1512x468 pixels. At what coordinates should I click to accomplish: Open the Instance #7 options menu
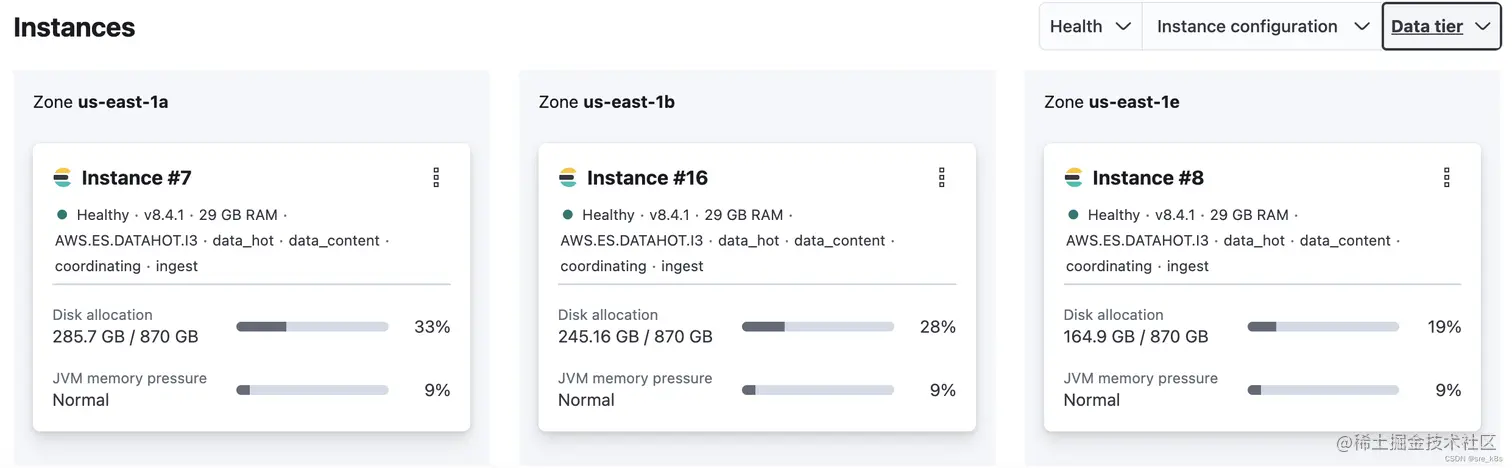pyautogui.click(x=436, y=177)
